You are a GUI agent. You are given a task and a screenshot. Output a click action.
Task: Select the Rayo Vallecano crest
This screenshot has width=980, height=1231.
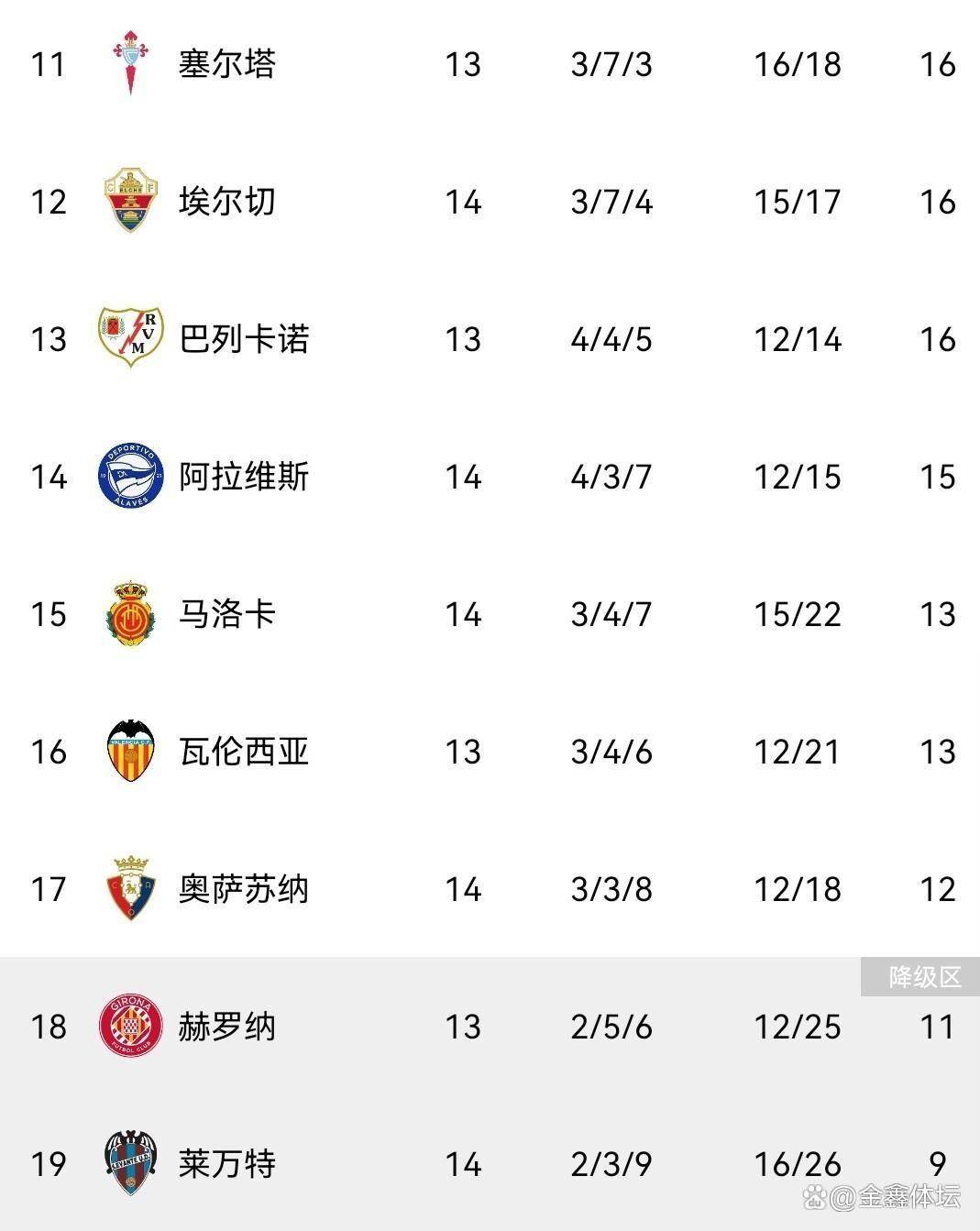(x=130, y=338)
